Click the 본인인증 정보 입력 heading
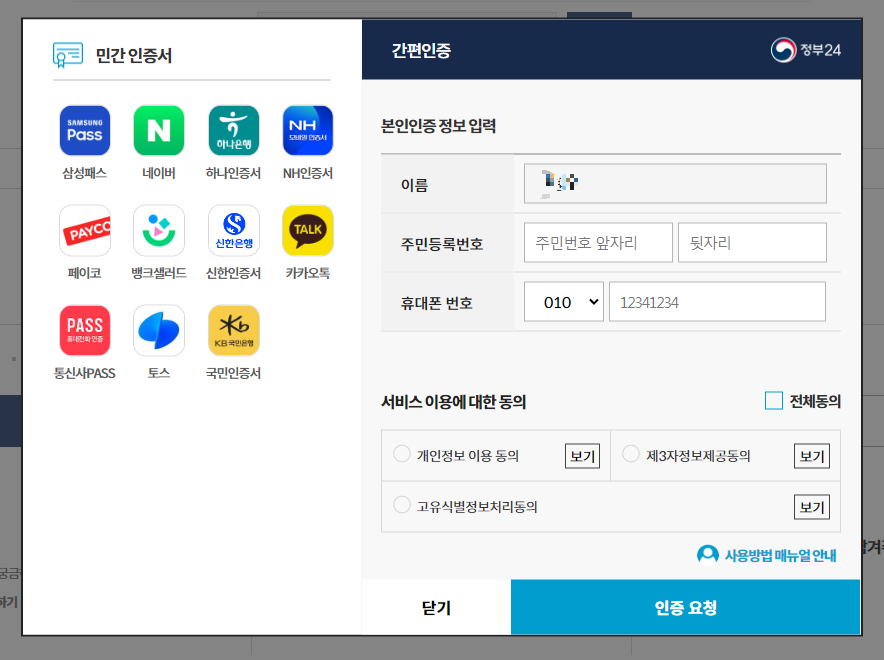Screen dimensions: 884x660 [x=438, y=126]
